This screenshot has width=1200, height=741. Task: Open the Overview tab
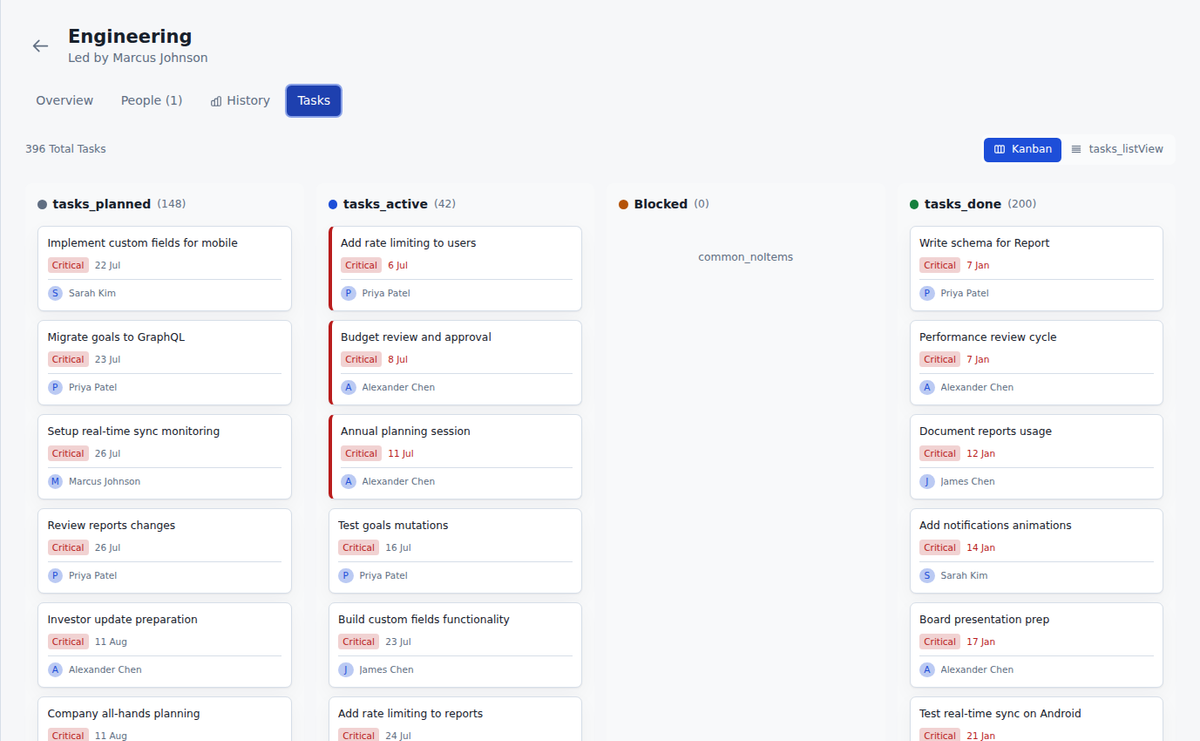pyautogui.click(x=65, y=101)
